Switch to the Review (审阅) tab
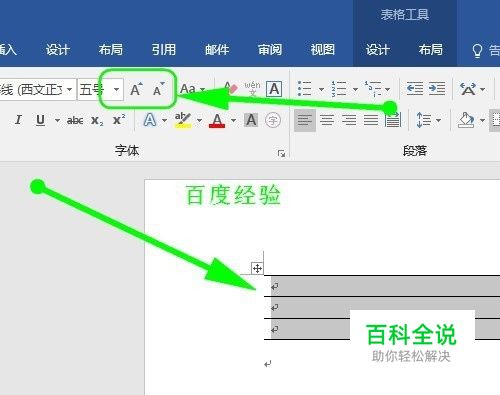This screenshot has height=395, width=500. [x=270, y=50]
